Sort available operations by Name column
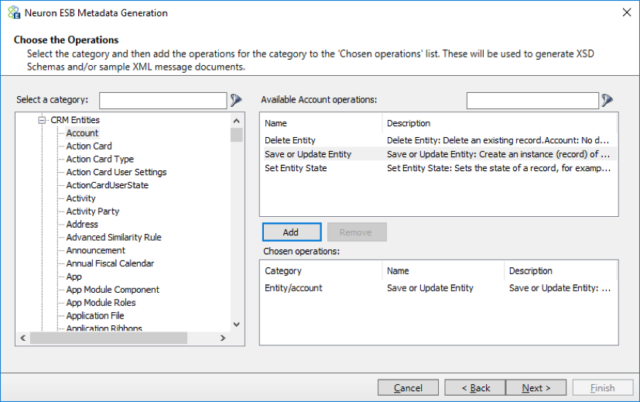The height and width of the screenshot is (402, 640). click(x=321, y=123)
